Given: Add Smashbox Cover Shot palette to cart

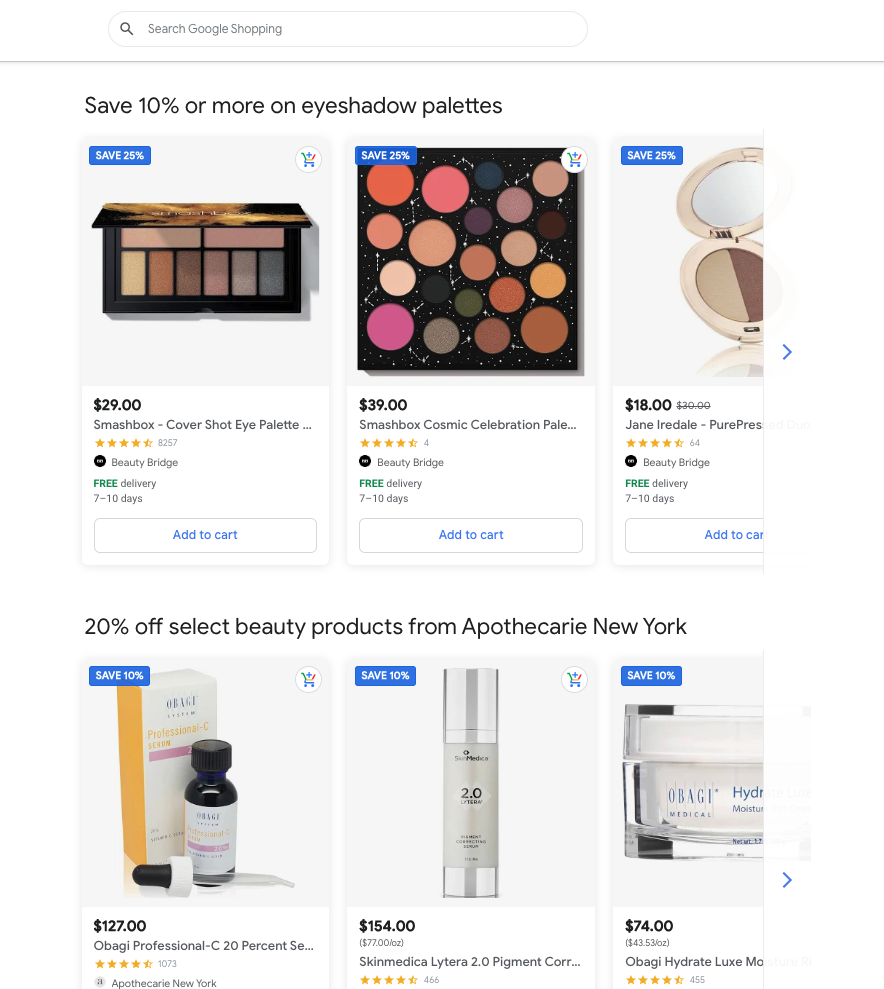Looking at the screenshot, I should click(x=205, y=535).
